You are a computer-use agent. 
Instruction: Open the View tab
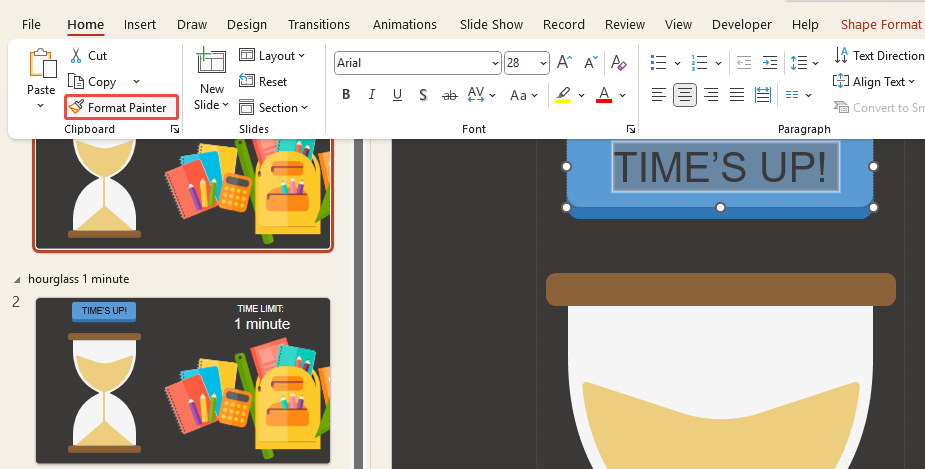coord(678,24)
